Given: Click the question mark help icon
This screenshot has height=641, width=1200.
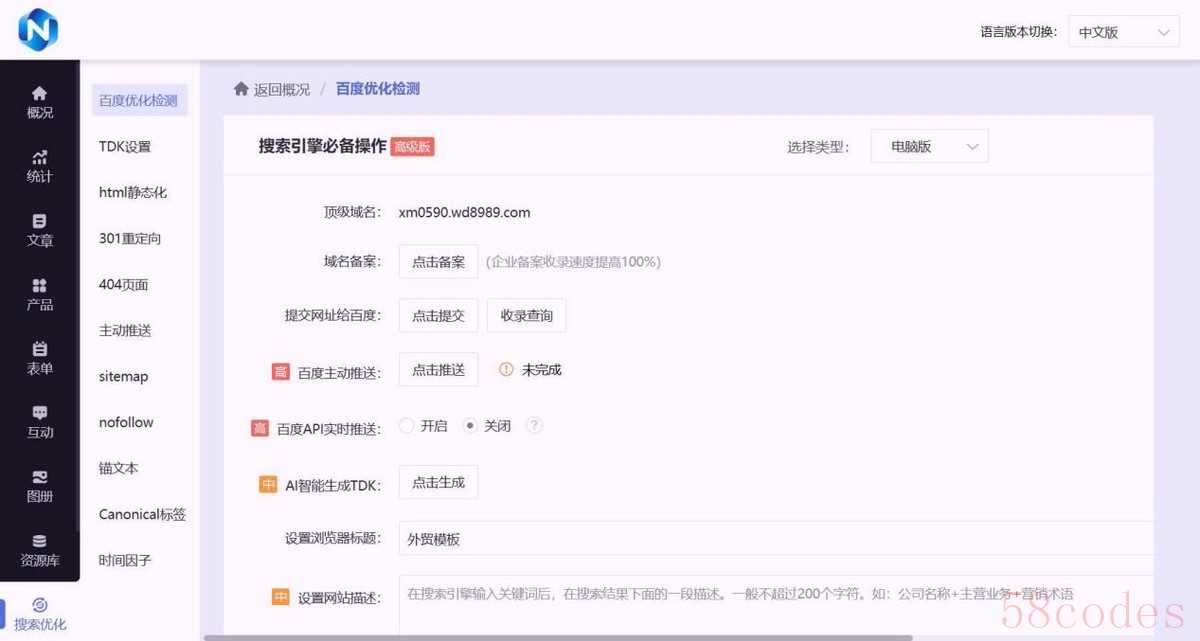Looking at the screenshot, I should pyautogui.click(x=534, y=426).
